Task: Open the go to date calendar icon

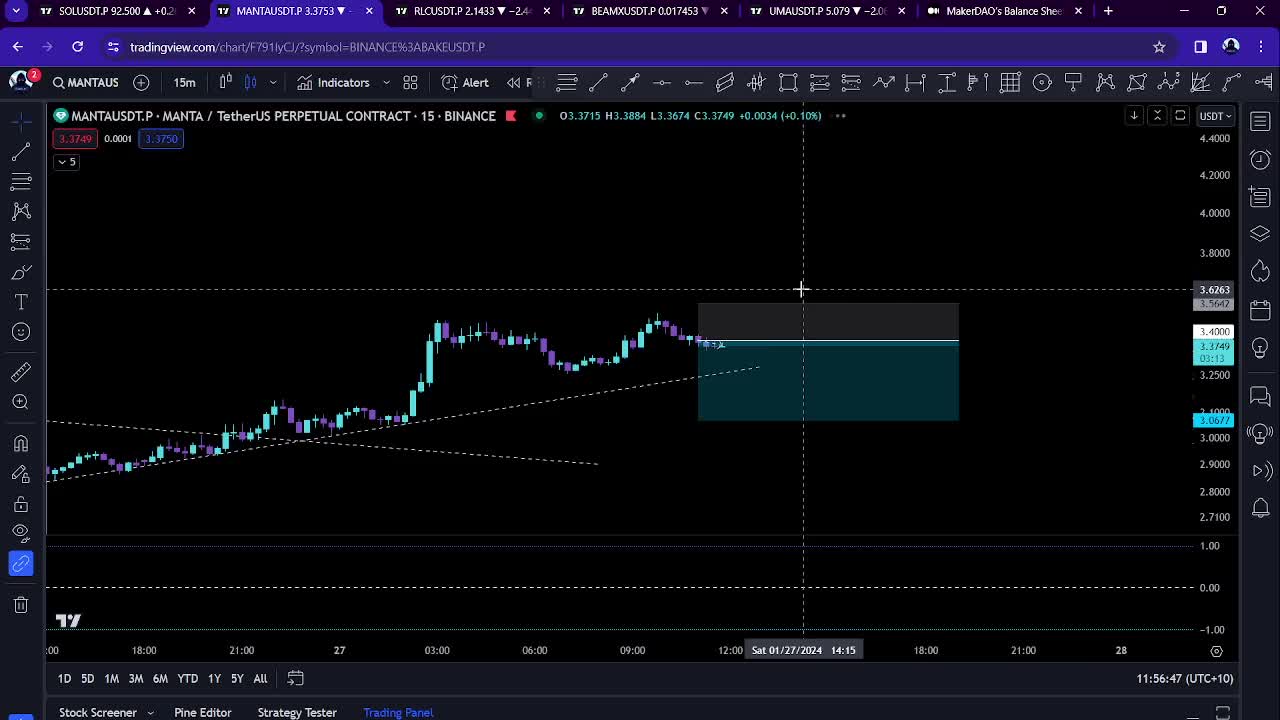Action: click(295, 678)
